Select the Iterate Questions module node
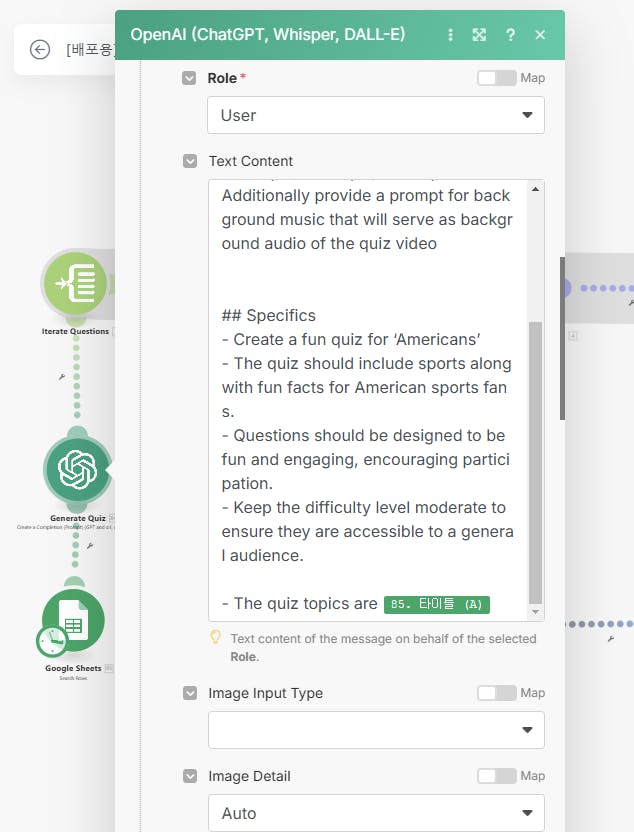The width and height of the screenshot is (634, 832). click(x=76, y=283)
